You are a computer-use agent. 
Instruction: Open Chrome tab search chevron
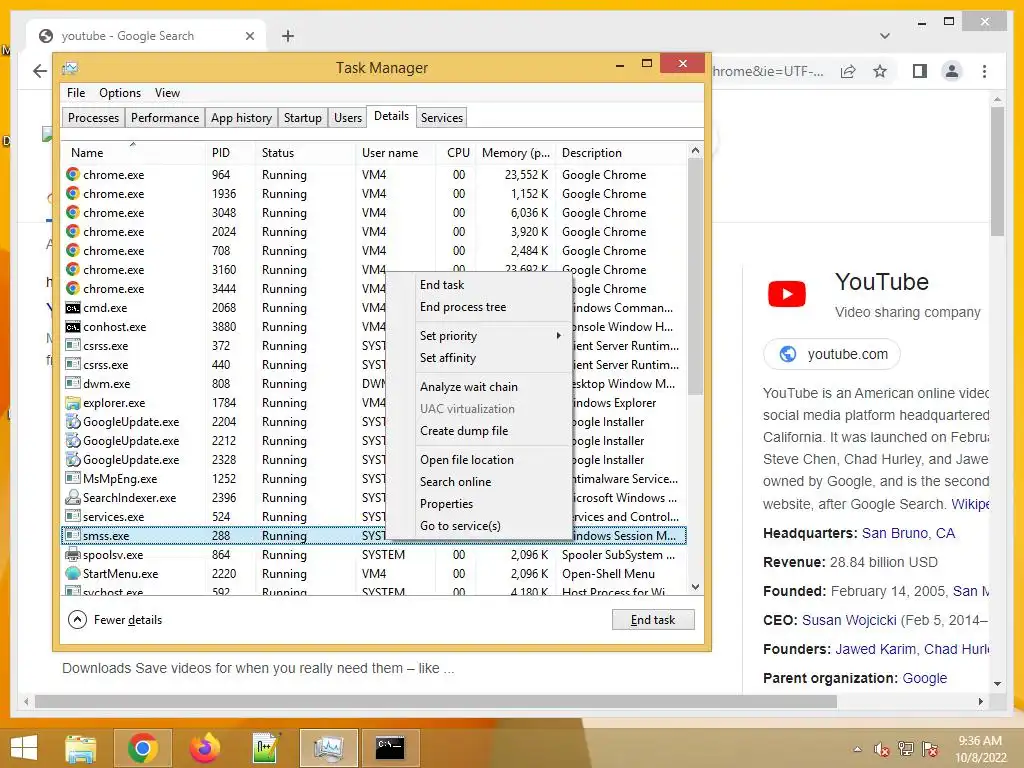click(x=885, y=36)
